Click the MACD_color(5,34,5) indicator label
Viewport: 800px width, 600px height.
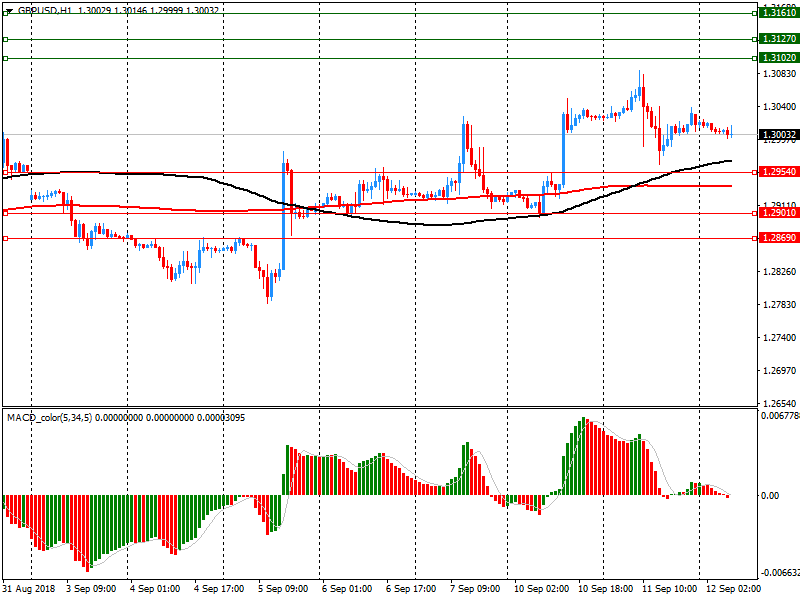49,417
